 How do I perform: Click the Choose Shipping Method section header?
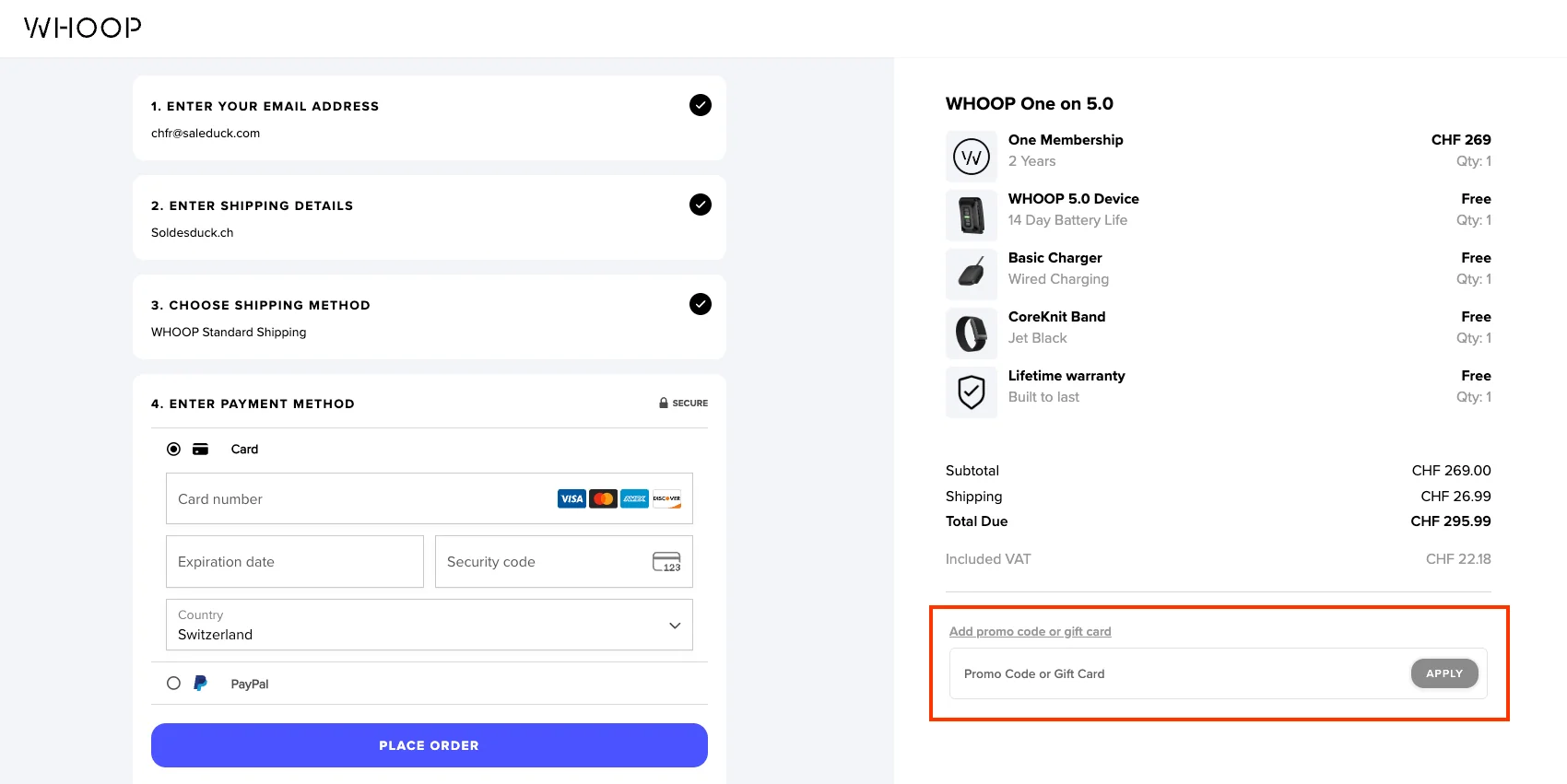[261, 305]
